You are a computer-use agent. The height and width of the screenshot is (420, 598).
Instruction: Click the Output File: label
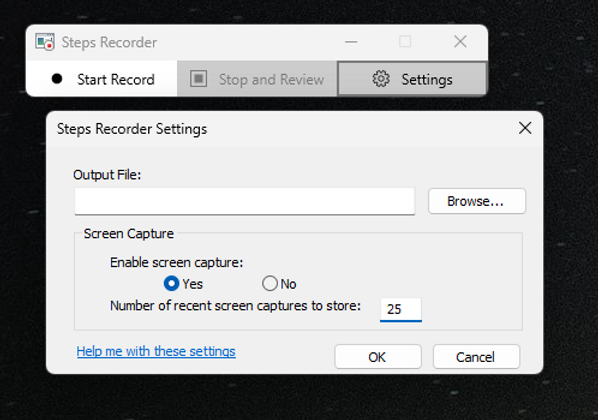coord(107,175)
